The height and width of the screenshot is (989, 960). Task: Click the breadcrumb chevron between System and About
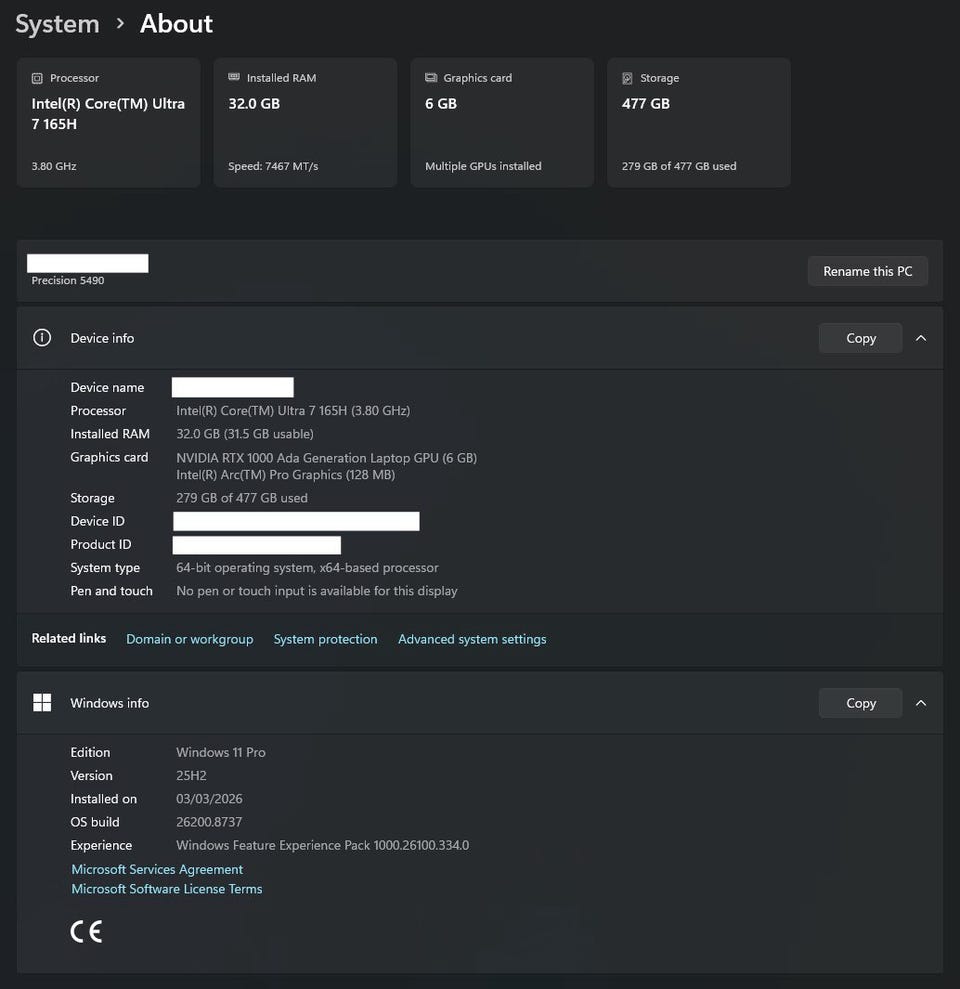click(120, 24)
